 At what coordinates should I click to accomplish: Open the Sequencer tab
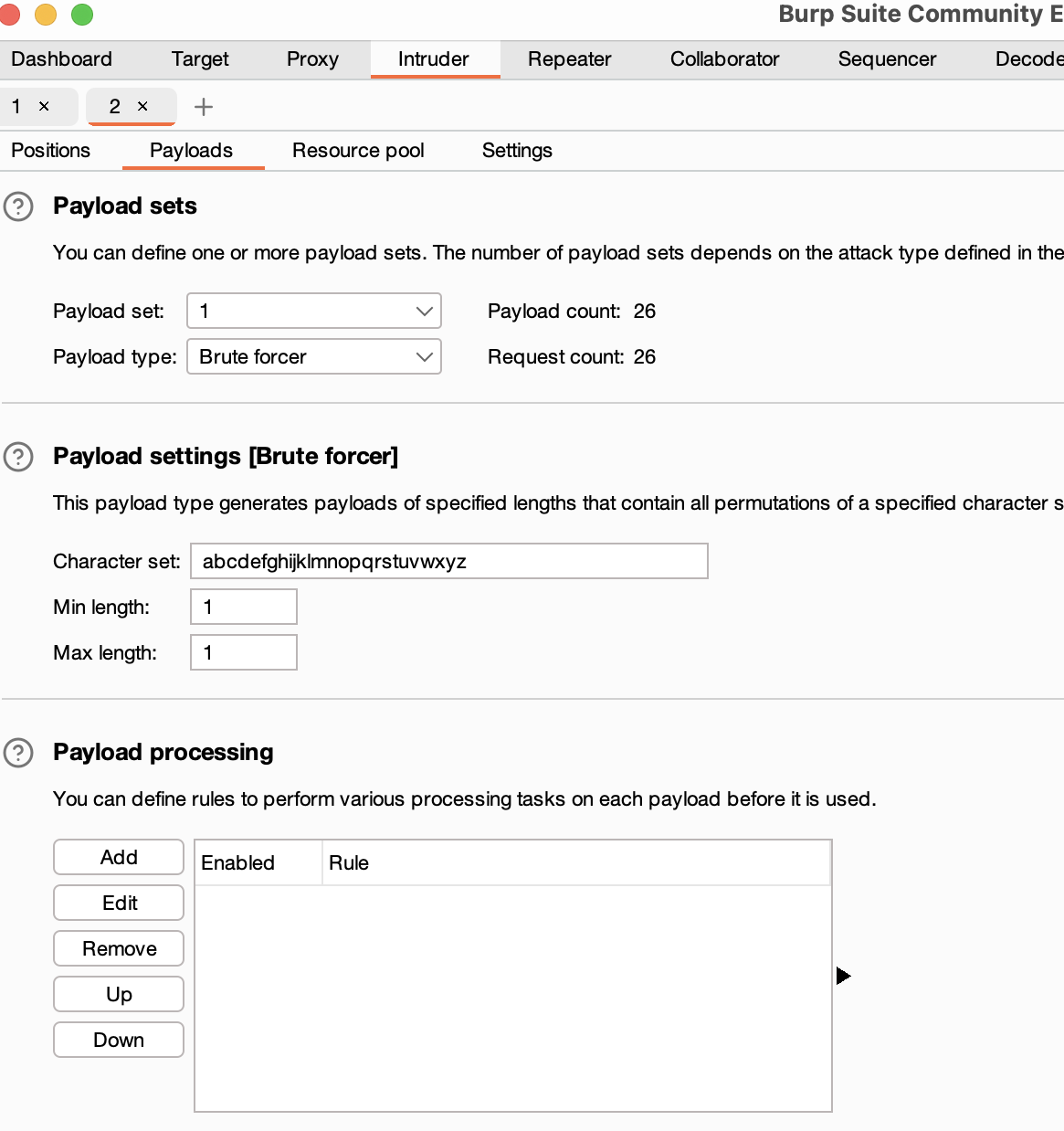(888, 59)
